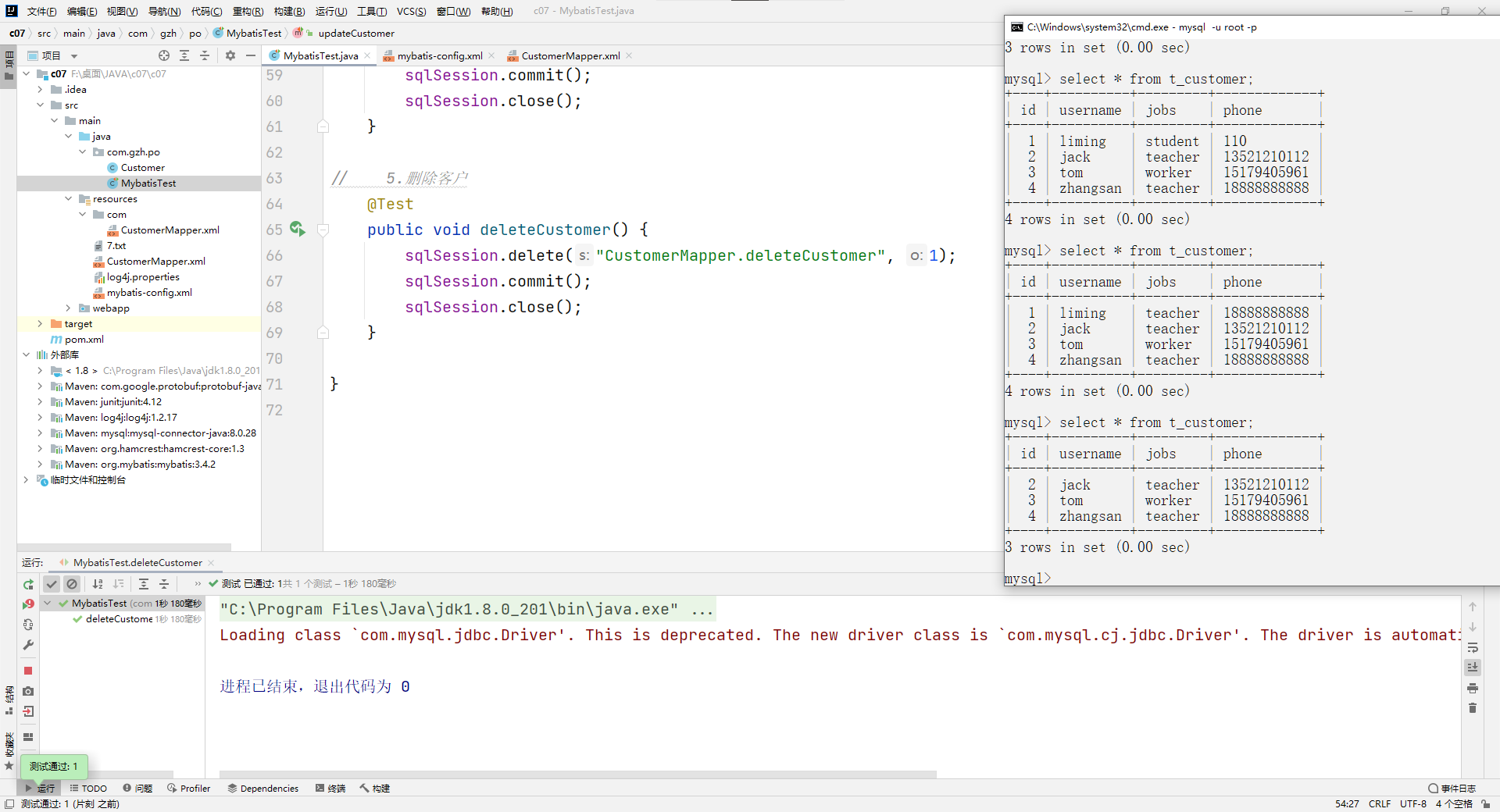Collapse MybatisTest node in test tree

(48, 603)
